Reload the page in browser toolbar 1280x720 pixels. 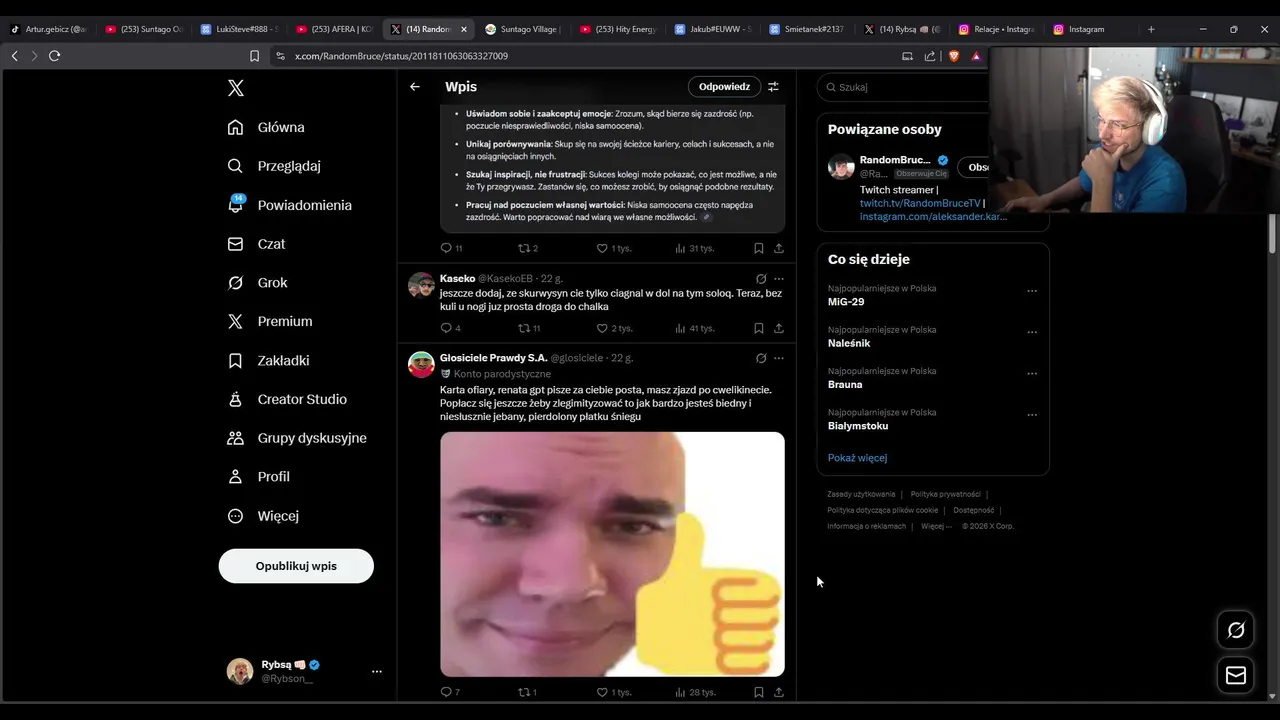[x=55, y=56]
